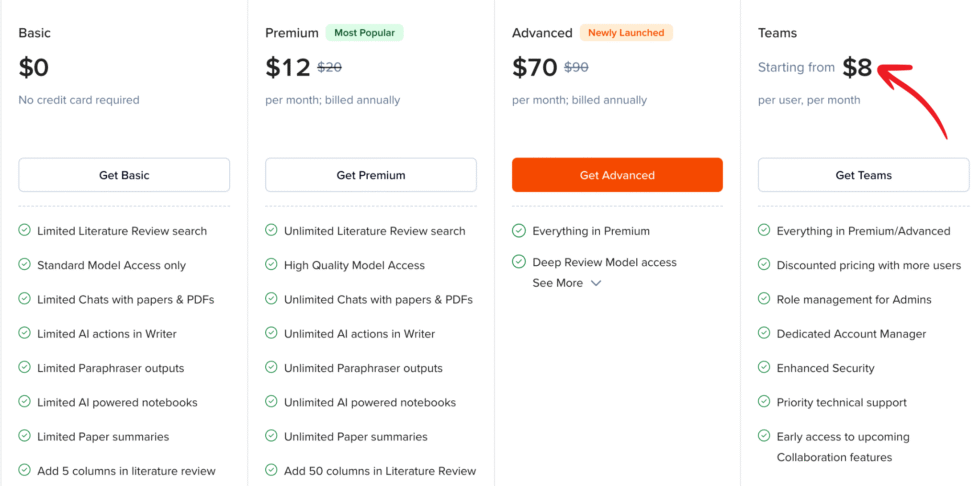Click checkmark icon beside Deep Review Model access

coord(519,262)
